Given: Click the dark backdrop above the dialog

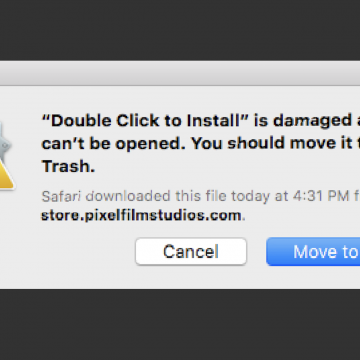Looking at the screenshot, I should 180,30.
